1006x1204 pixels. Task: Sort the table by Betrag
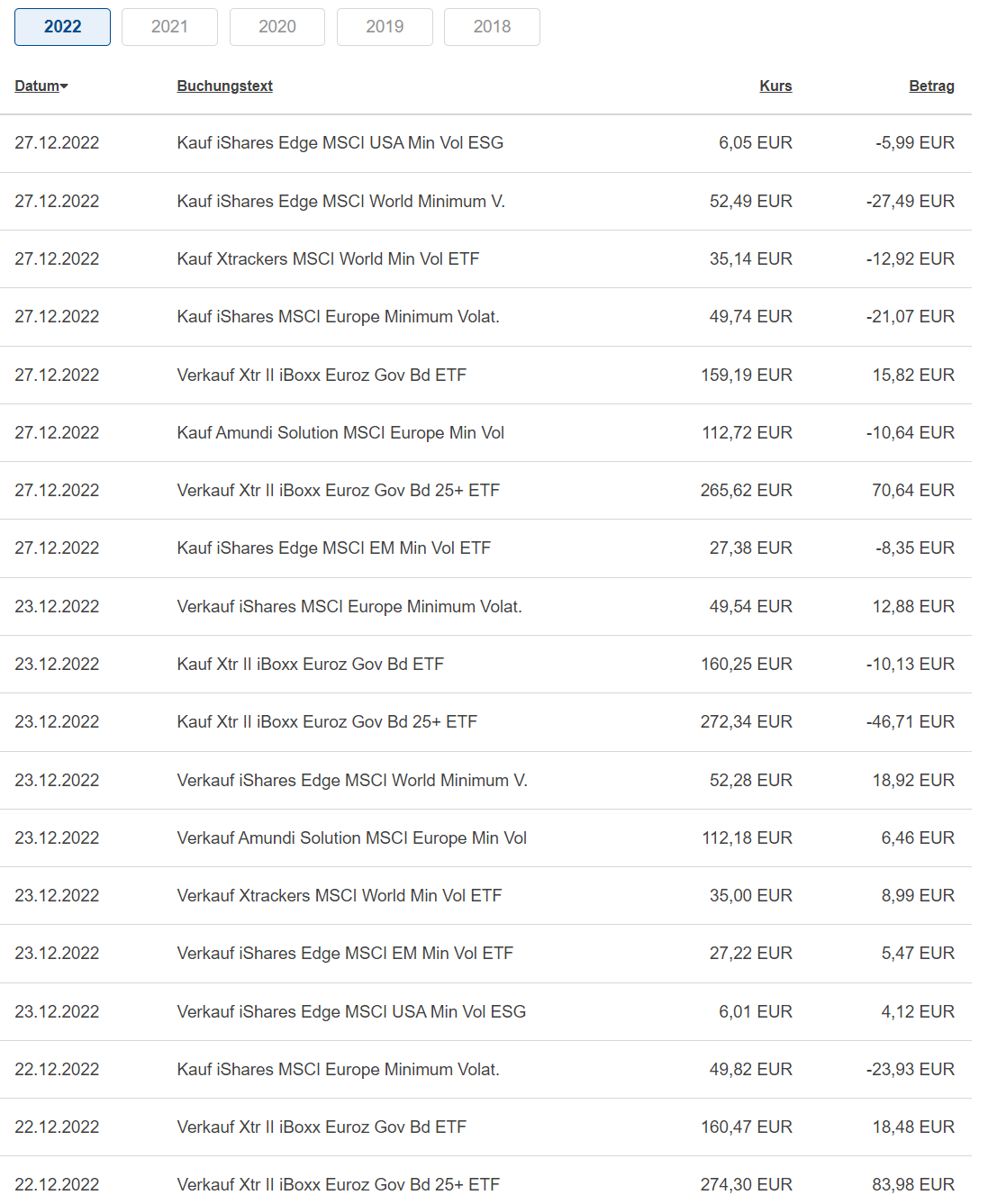click(931, 86)
